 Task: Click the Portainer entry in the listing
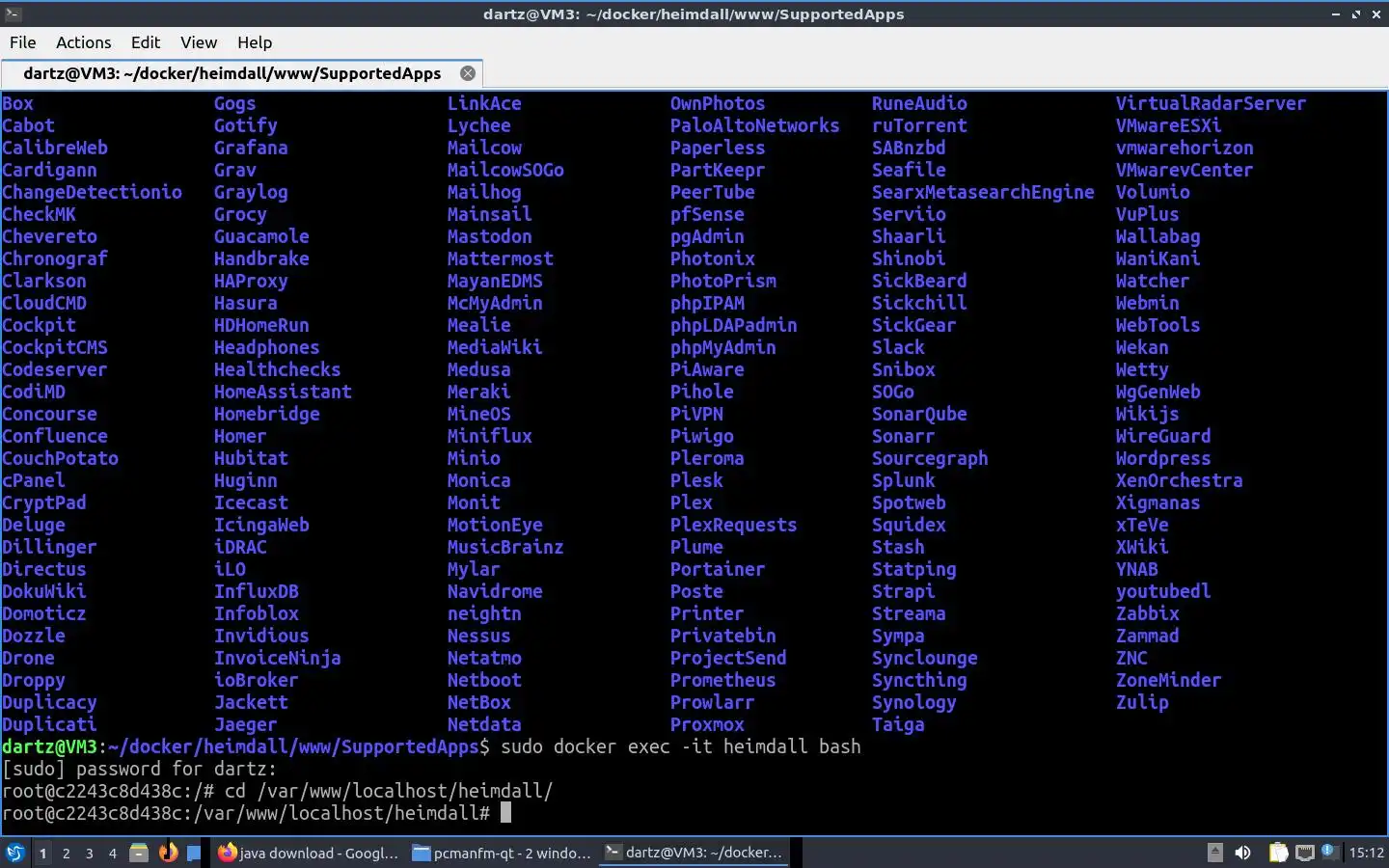pos(718,569)
